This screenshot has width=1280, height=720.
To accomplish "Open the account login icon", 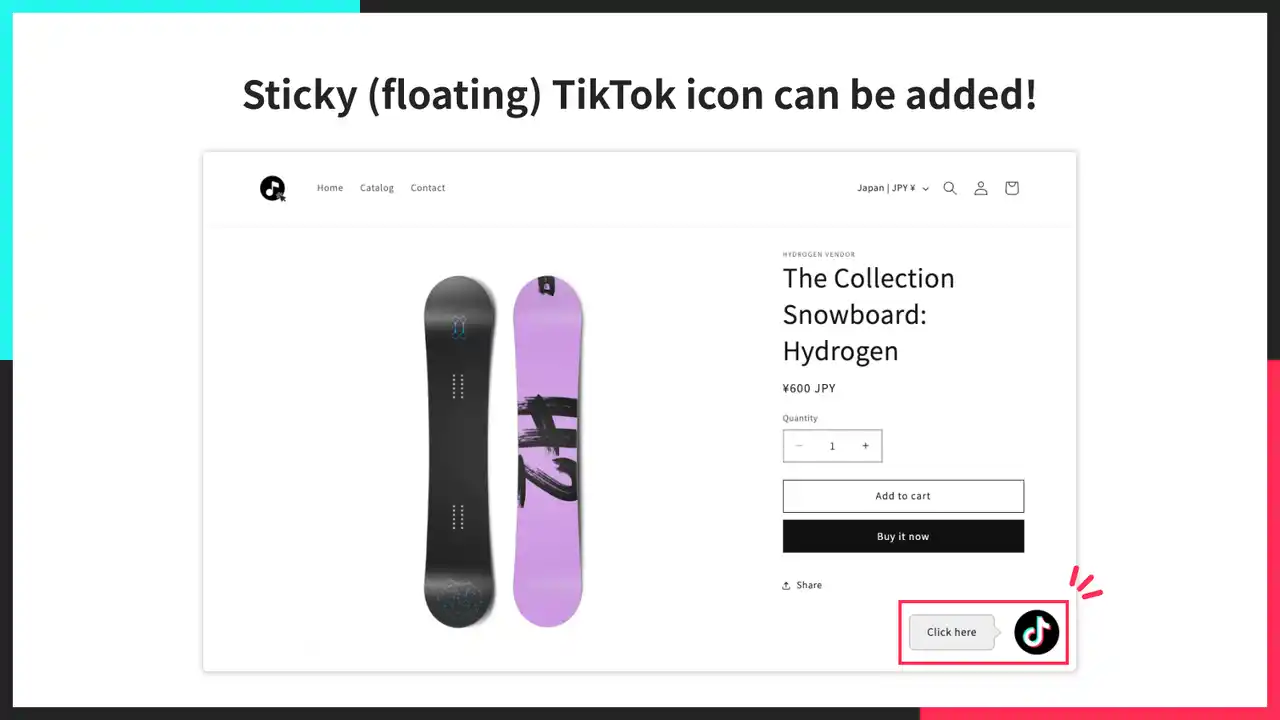I will [x=981, y=188].
